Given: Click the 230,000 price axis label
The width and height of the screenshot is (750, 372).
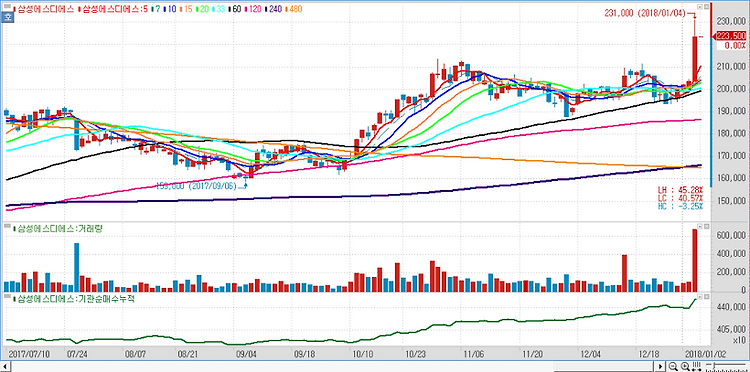Looking at the screenshot, I should (x=731, y=22).
